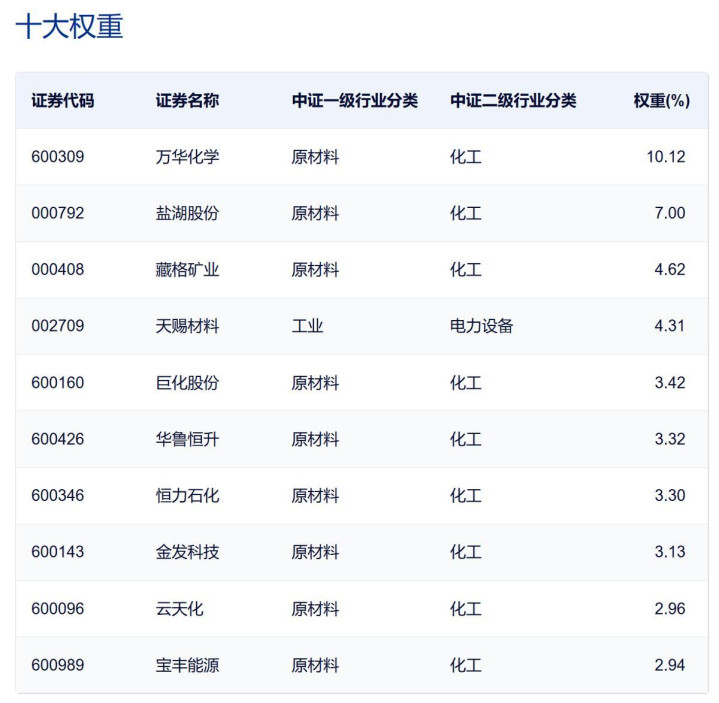The height and width of the screenshot is (703, 719).
Task: Select stock code 600160
Action: 58,383
